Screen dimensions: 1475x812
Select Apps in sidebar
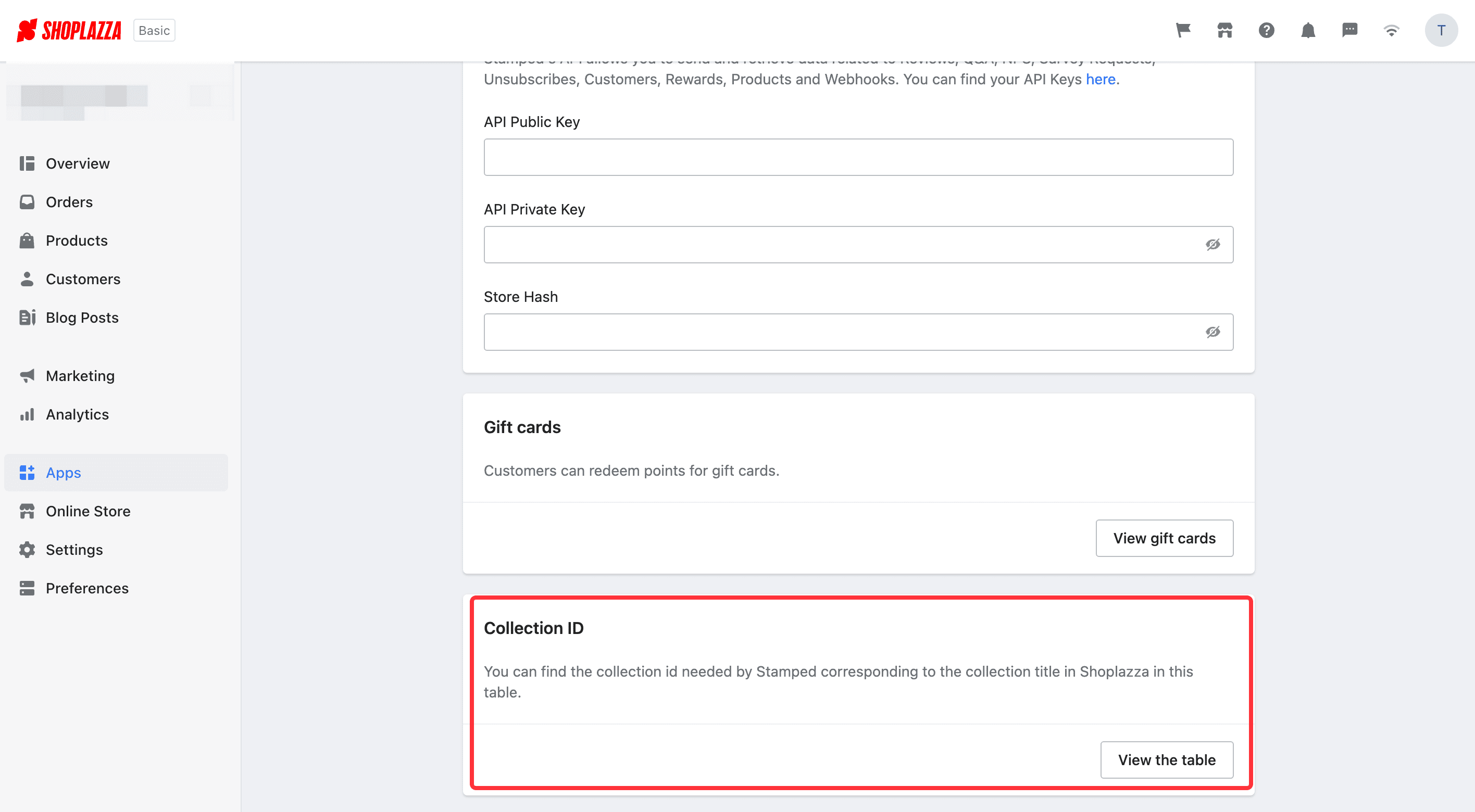tap(116, 473)
